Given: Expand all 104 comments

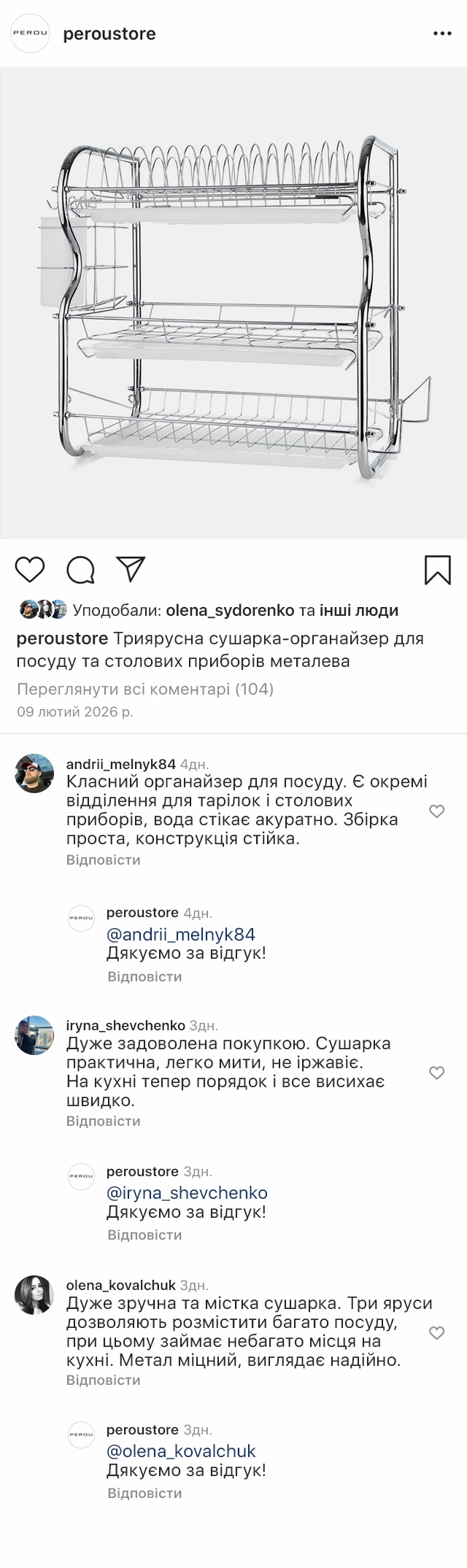Looking at the screenshot, I should pyautogui.click(x=145, y=689).
